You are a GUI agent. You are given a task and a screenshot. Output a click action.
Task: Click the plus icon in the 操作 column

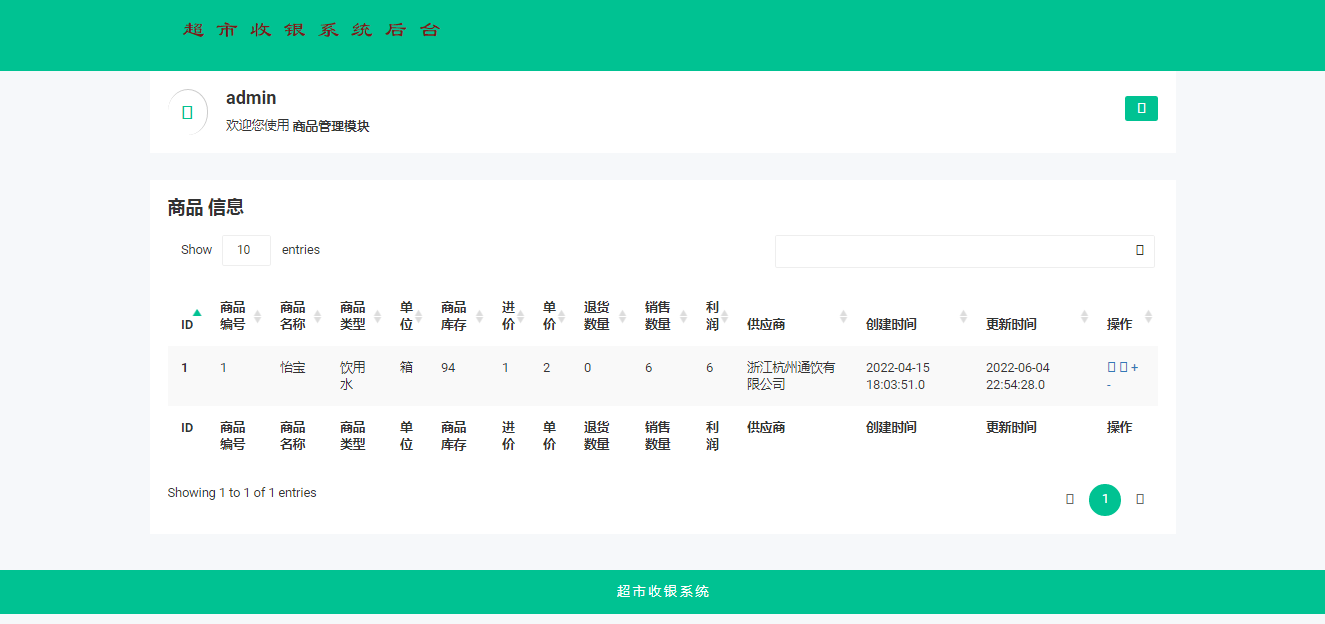click(x=1135, y=367)
